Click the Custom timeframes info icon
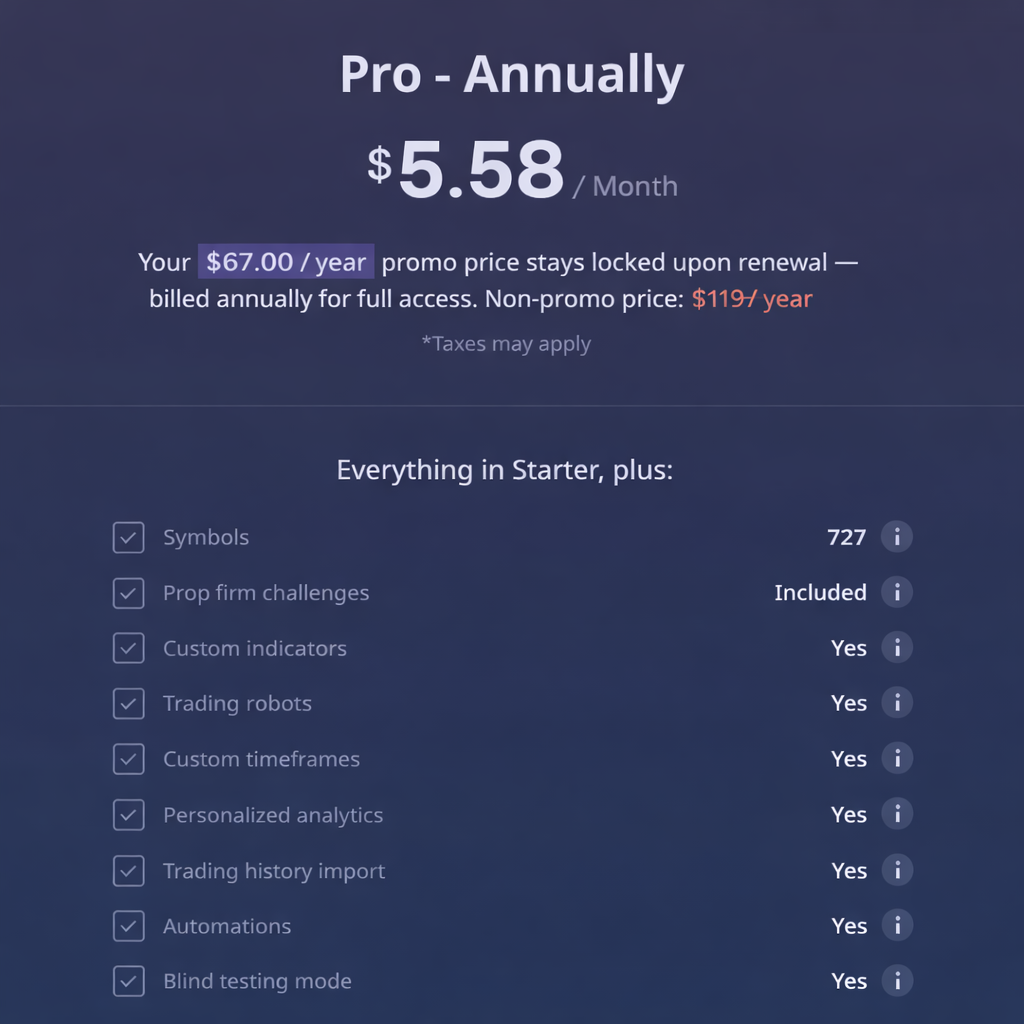Image resolution: width=1024 pixels, height=1024 pixels. click(897, 758)
